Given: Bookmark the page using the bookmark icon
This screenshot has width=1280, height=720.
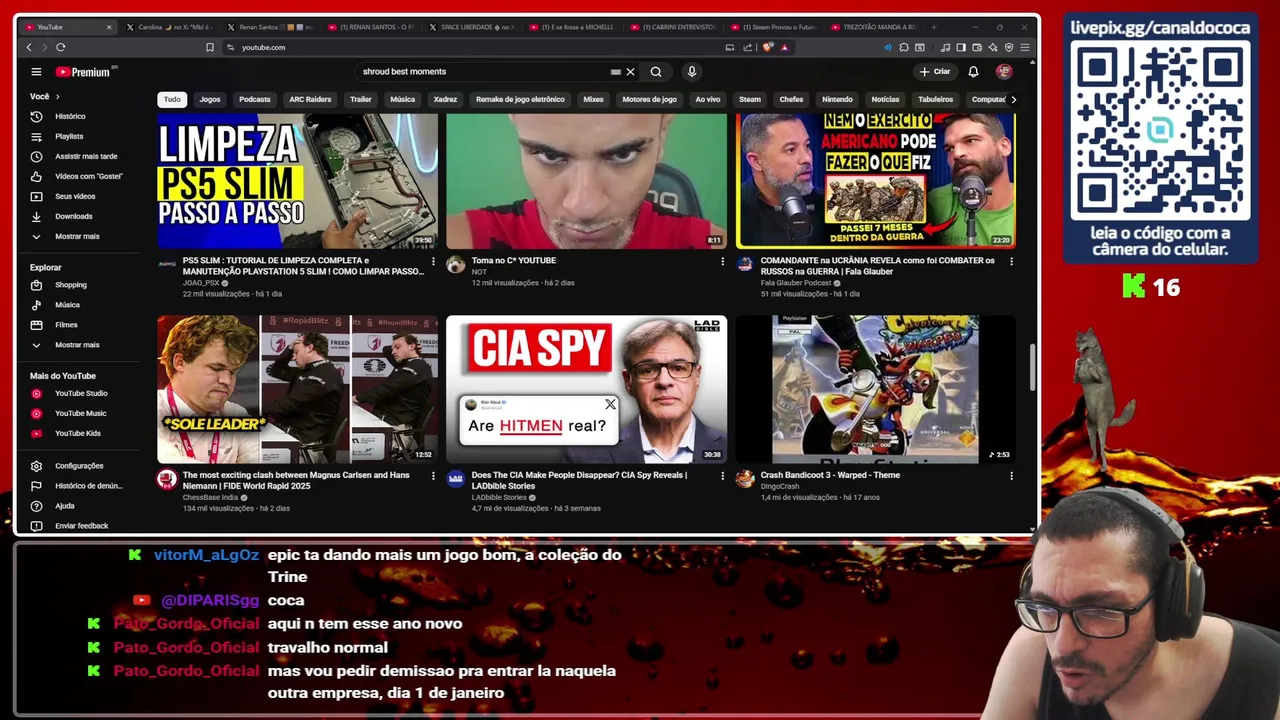Looking at the screenshot, I should pos(210,47).
